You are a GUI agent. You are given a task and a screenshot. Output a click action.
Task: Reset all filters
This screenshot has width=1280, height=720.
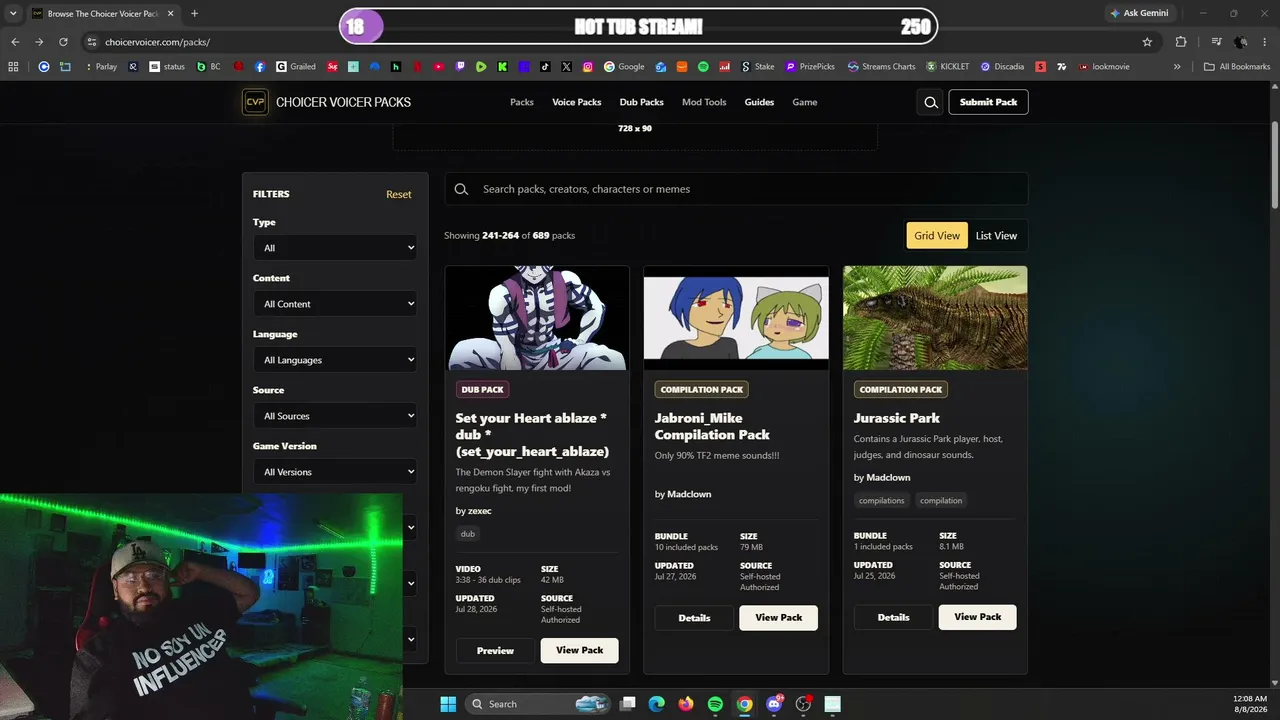click(399, 194)
